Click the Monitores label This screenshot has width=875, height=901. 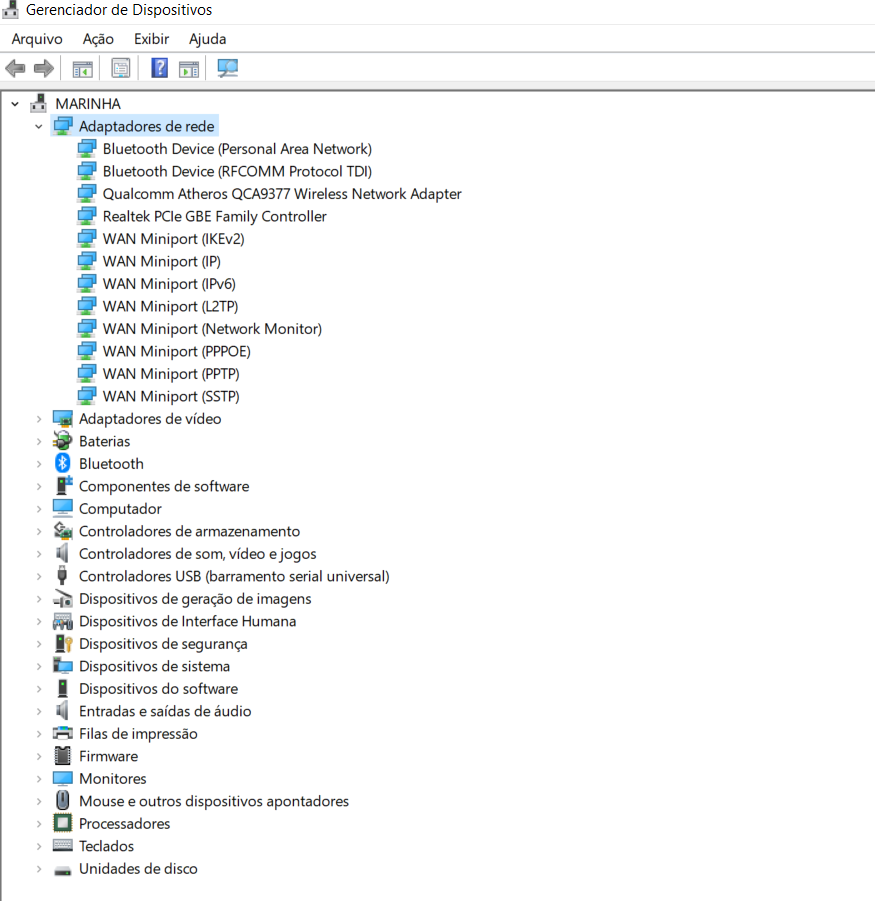point(113,779)
